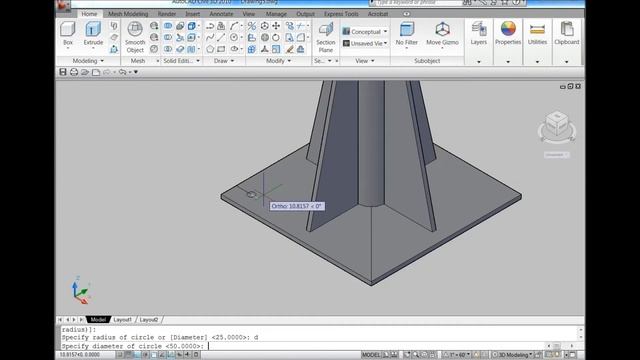The image size is (640, 360).
Task: Pick the Line tool in Draw panel
Action: pyautogui.click(x=221, y=38)
